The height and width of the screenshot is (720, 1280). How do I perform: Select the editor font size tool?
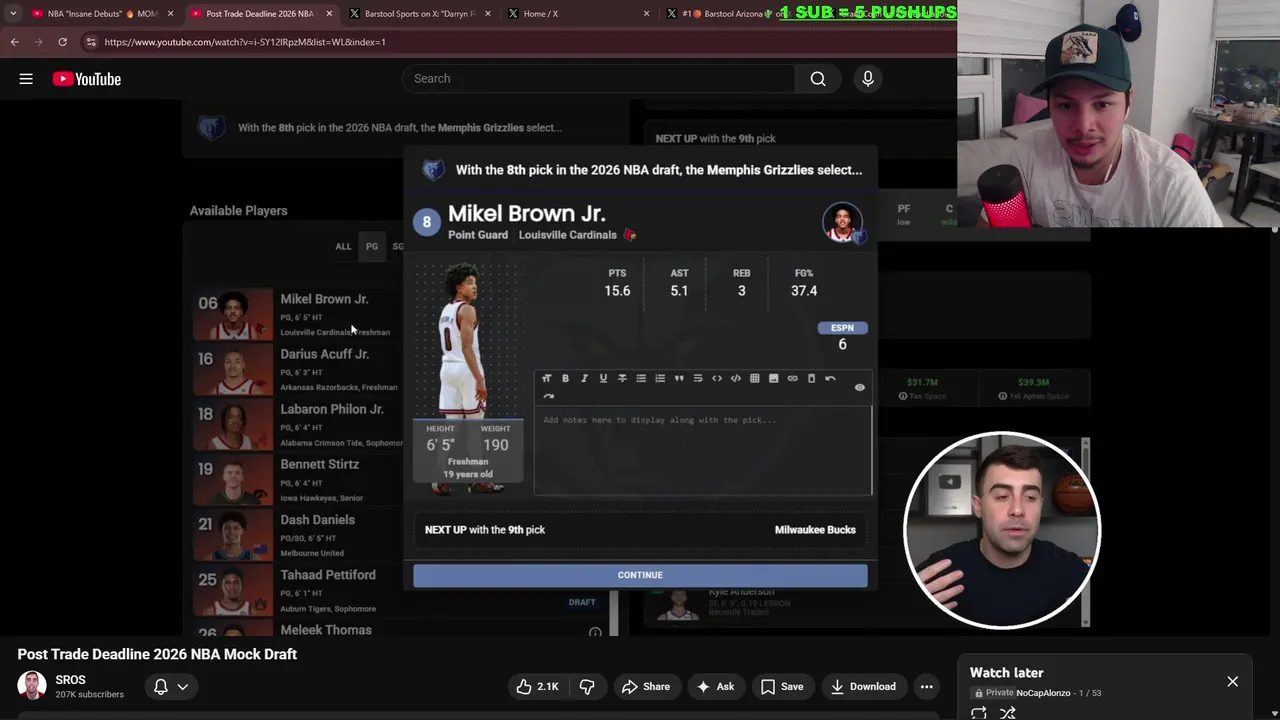pyautogui.click(x=546, y=379)
